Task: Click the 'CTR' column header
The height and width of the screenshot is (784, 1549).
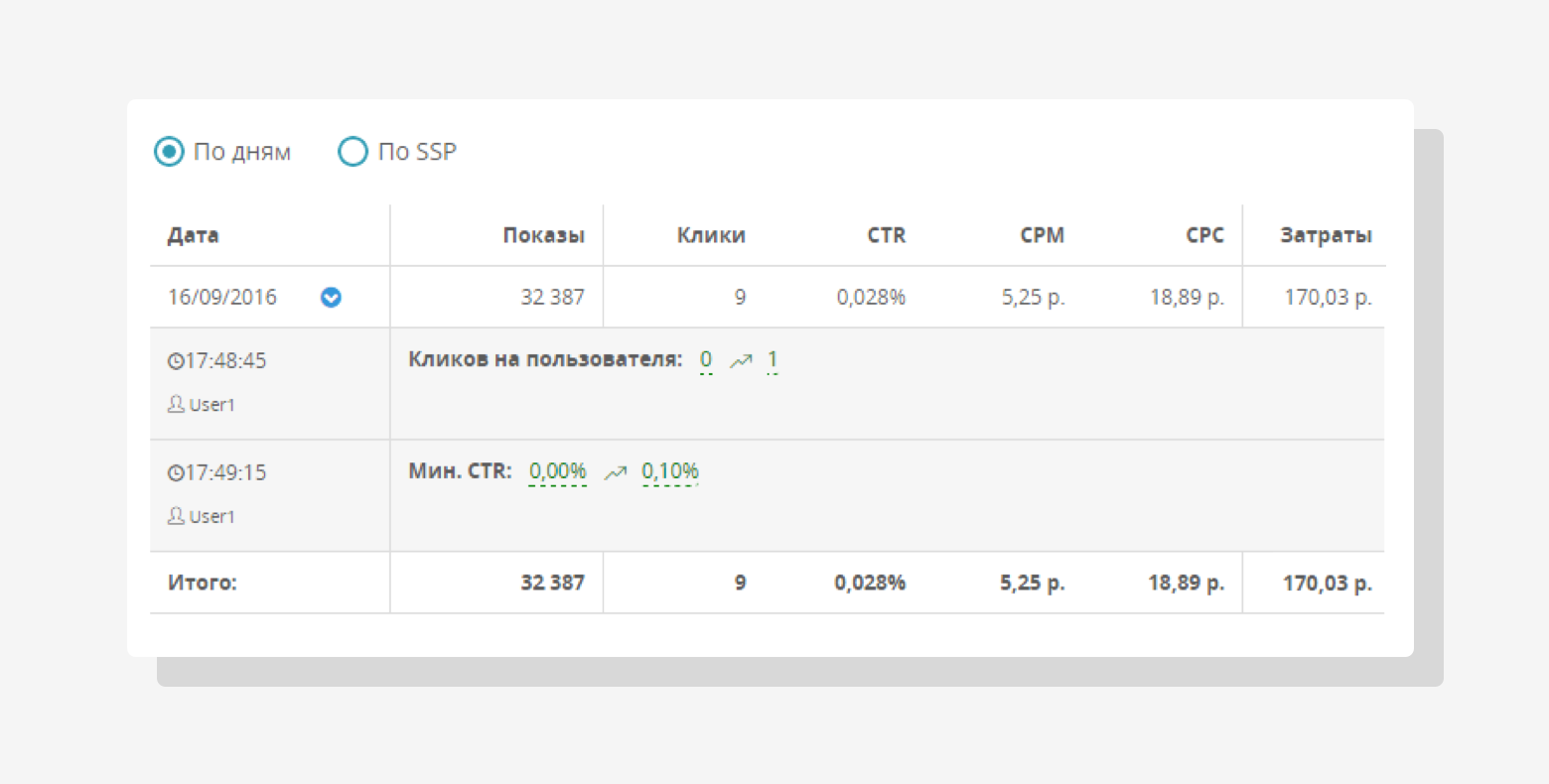Action: point(886,235)
